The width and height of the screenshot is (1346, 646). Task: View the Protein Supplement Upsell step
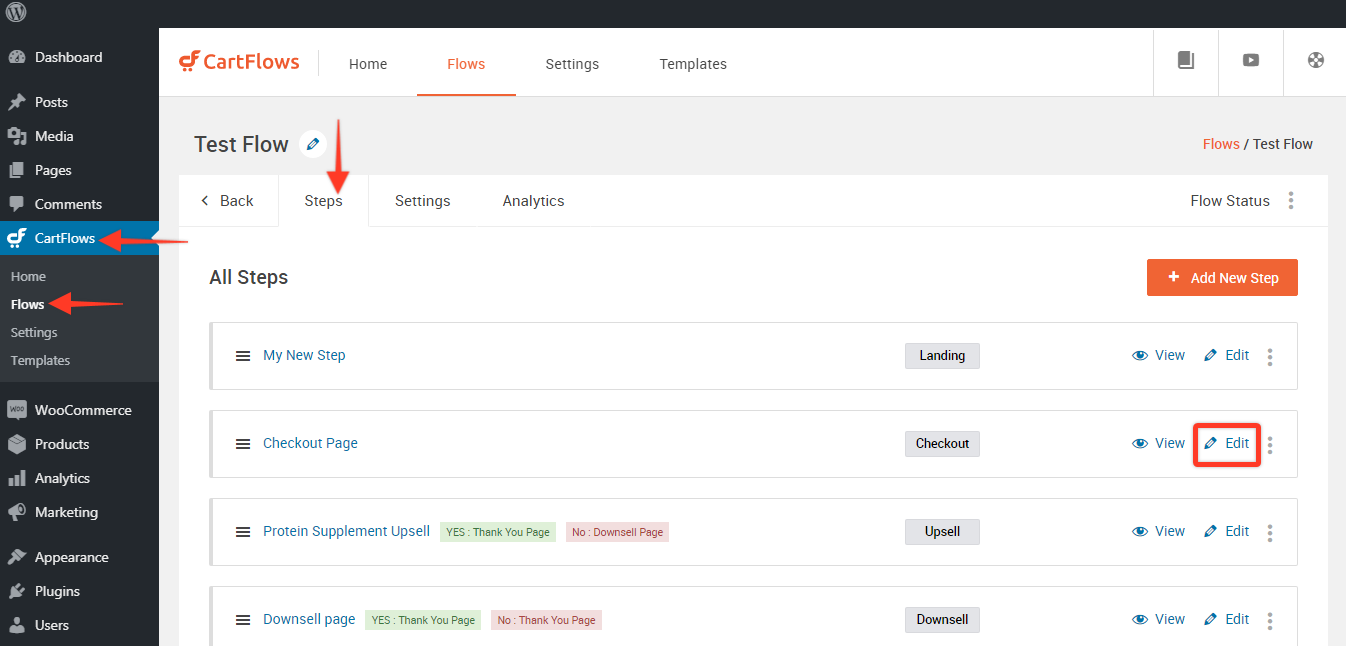click(x=1158, y=531)
